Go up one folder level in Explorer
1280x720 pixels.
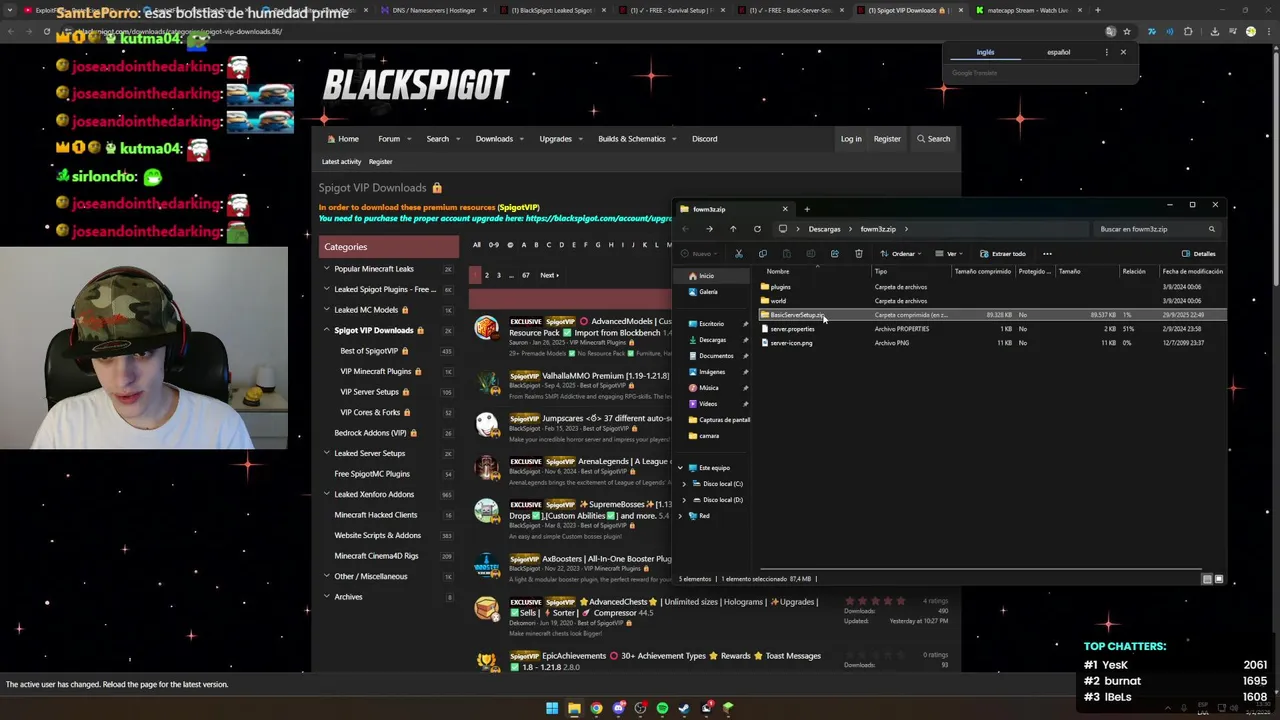coord(733,229)
